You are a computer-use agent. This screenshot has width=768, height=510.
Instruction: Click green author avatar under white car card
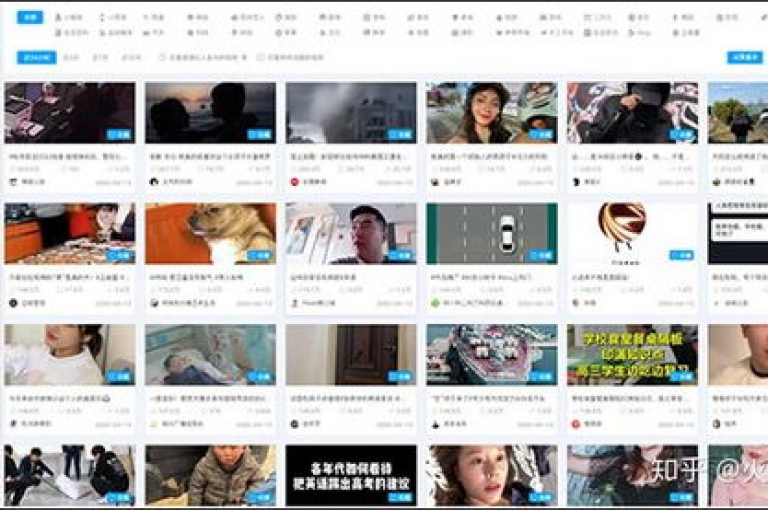(x=435, y=303)
